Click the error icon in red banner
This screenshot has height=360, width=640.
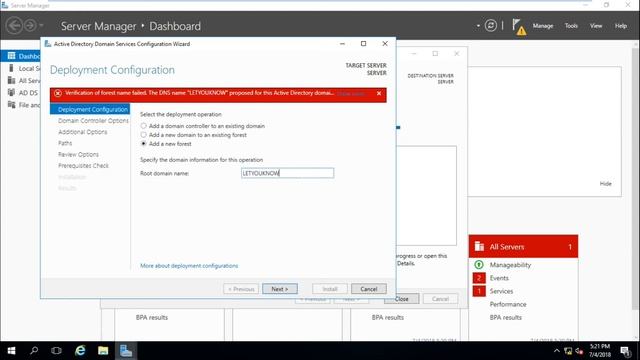[58, 93]
